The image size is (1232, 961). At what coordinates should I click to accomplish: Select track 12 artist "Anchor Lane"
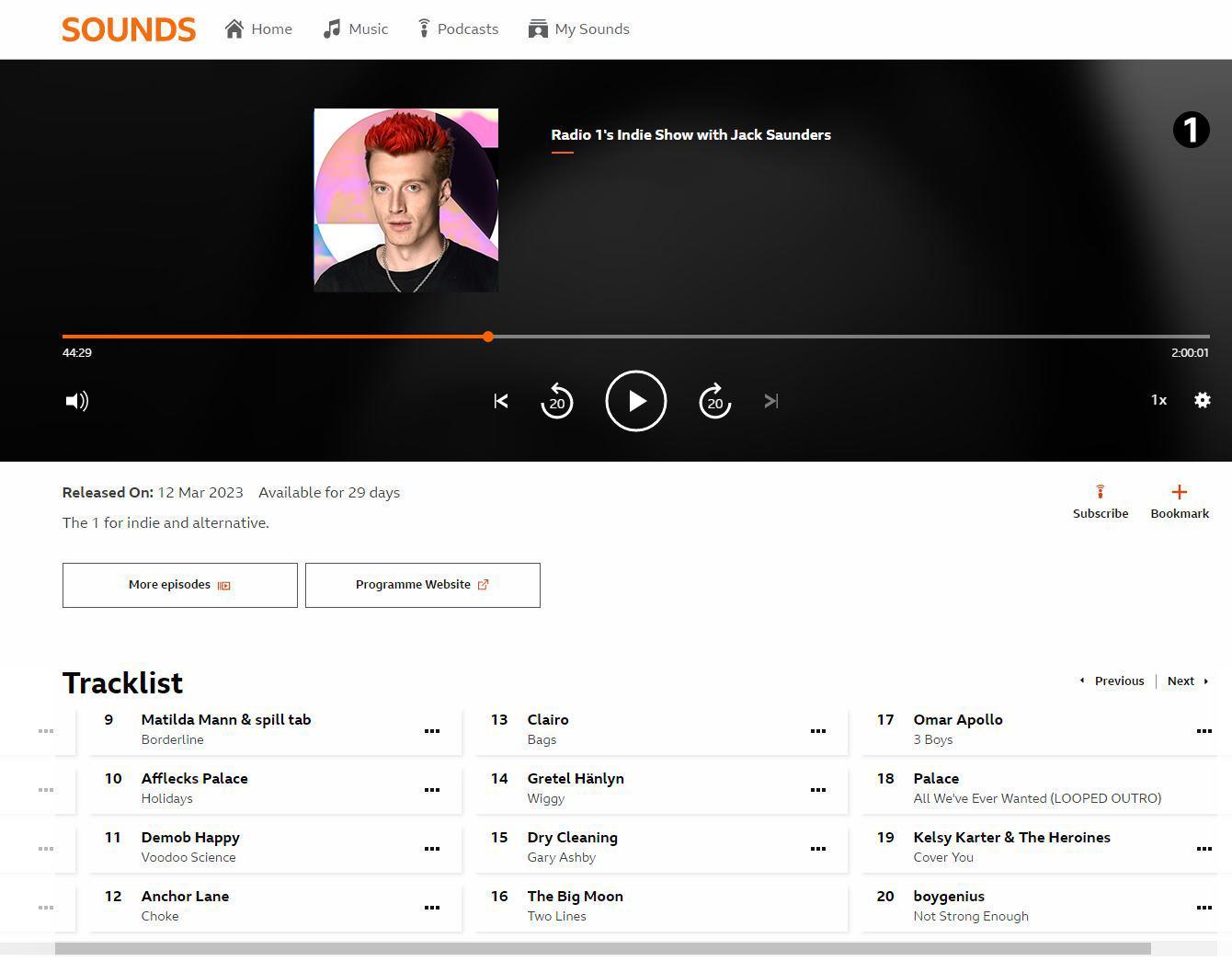tap(185, 897)
